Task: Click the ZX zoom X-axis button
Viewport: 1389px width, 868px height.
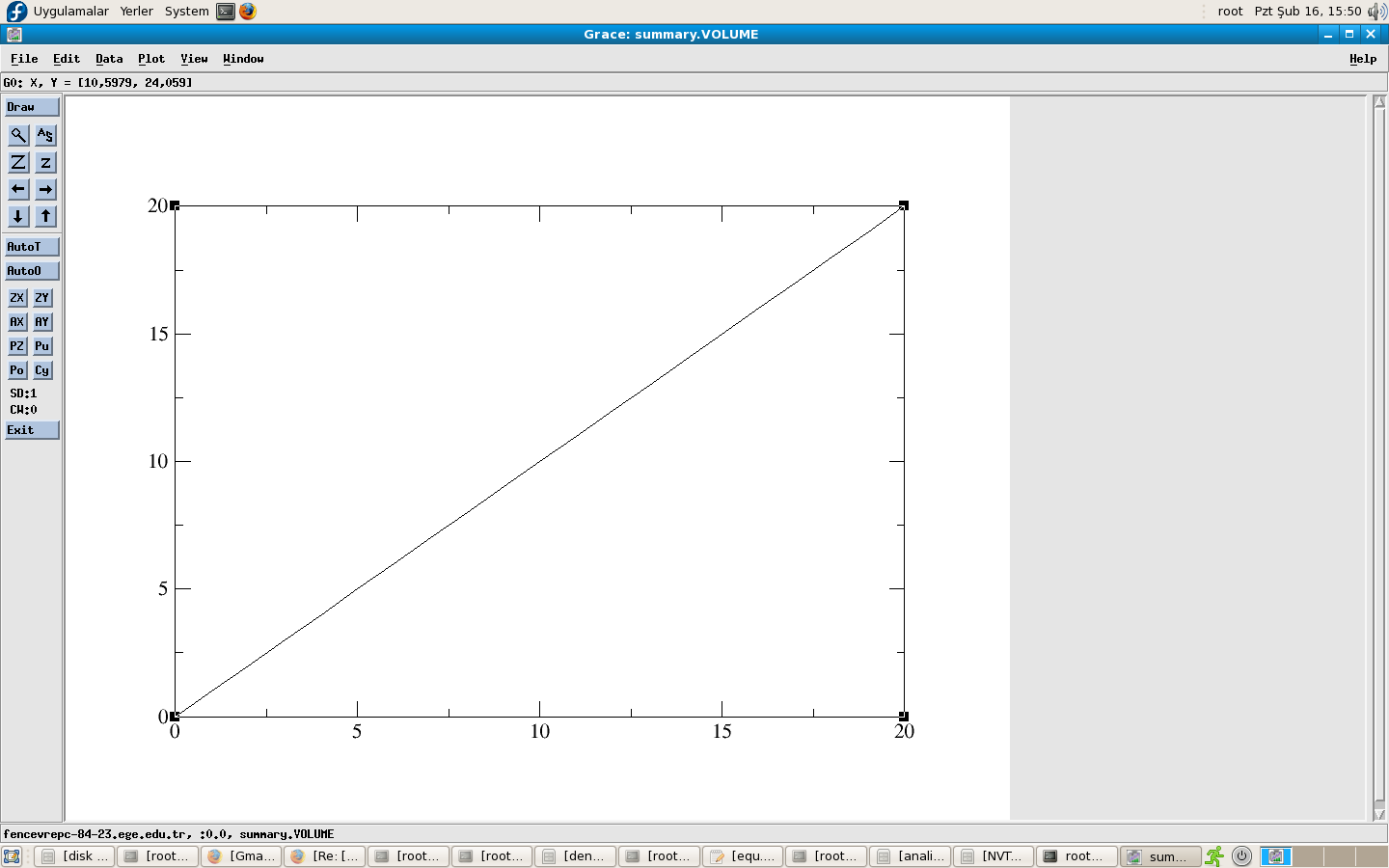Action: coord(17,298)
